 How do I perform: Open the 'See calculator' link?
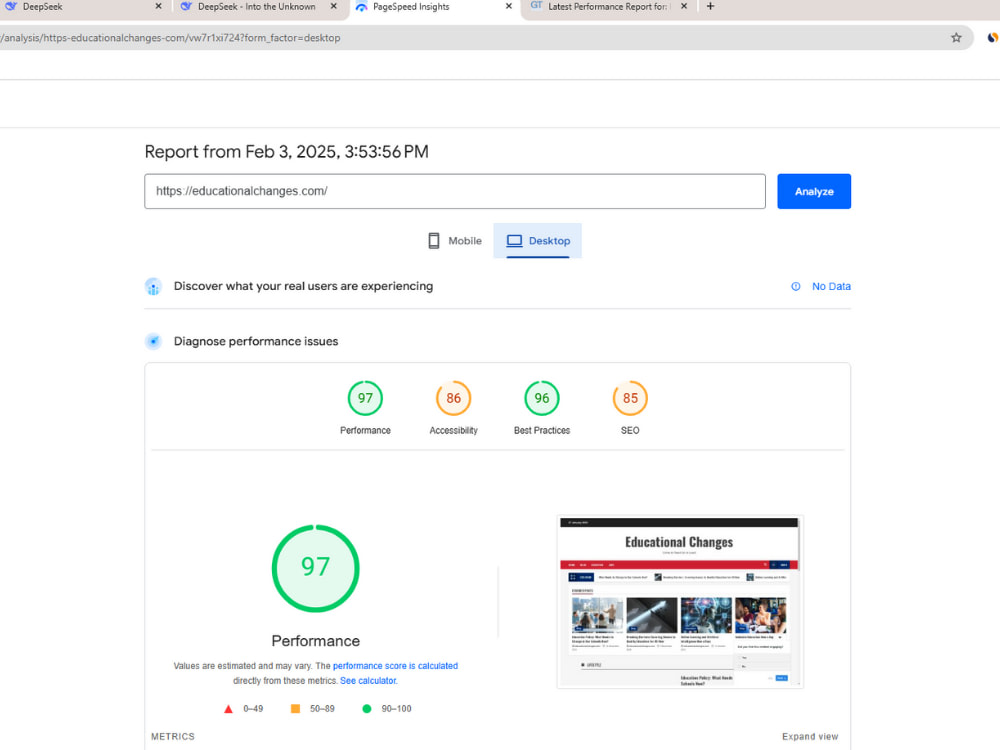pos(368,681)
